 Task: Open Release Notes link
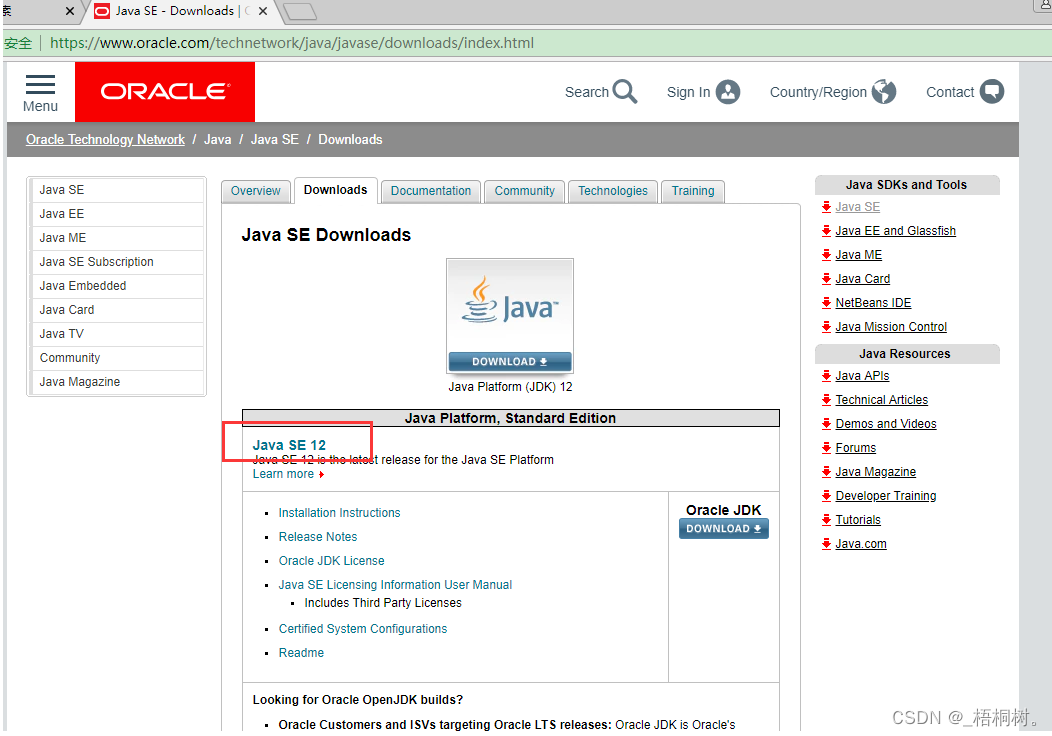pyautogui.click(x=318, y=537)
